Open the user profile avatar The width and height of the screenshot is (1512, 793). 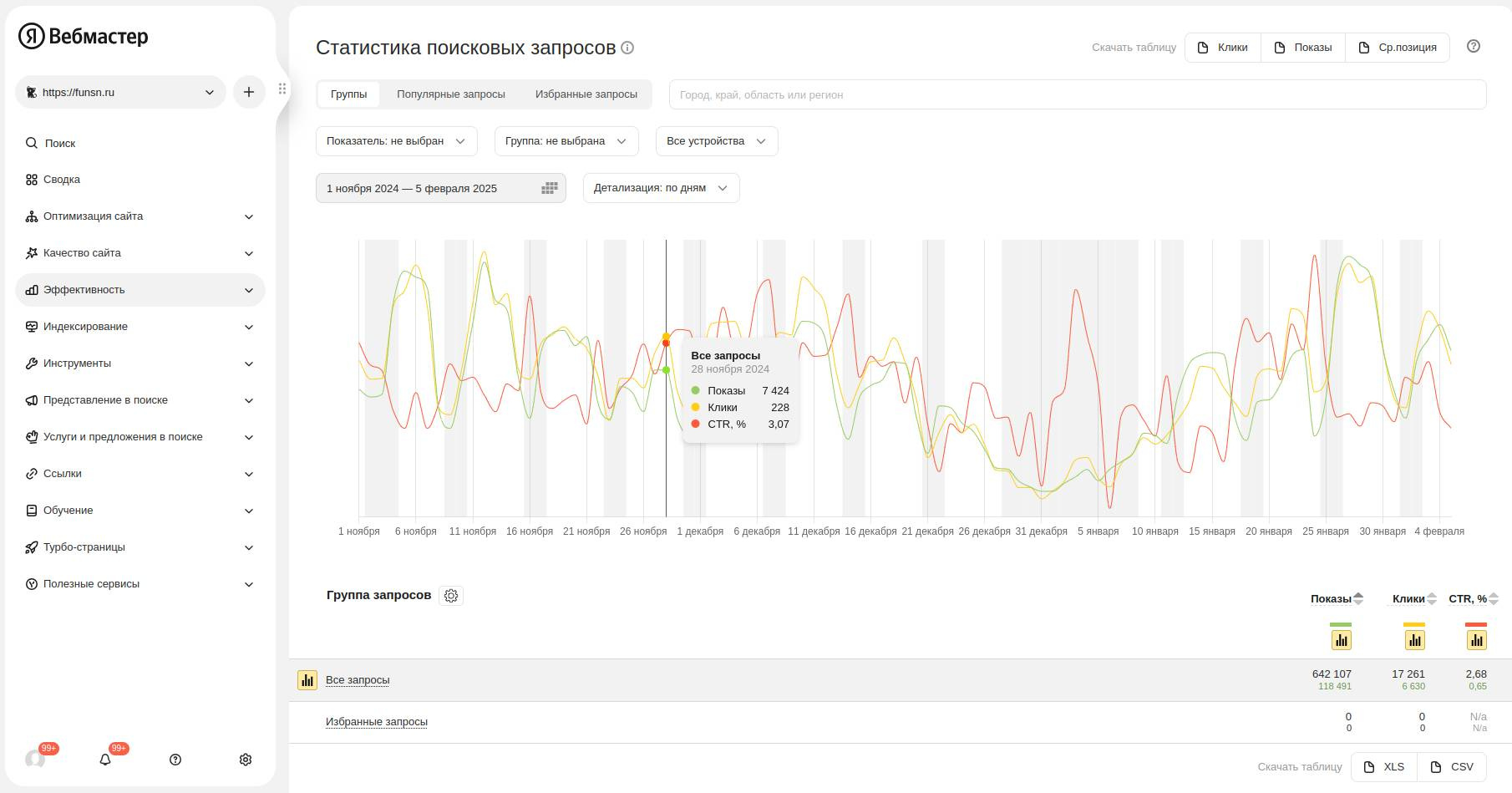35,760
